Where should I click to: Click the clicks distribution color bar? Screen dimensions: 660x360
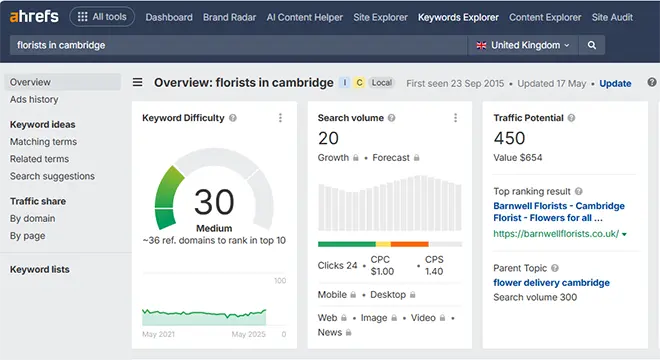(390, 244)
